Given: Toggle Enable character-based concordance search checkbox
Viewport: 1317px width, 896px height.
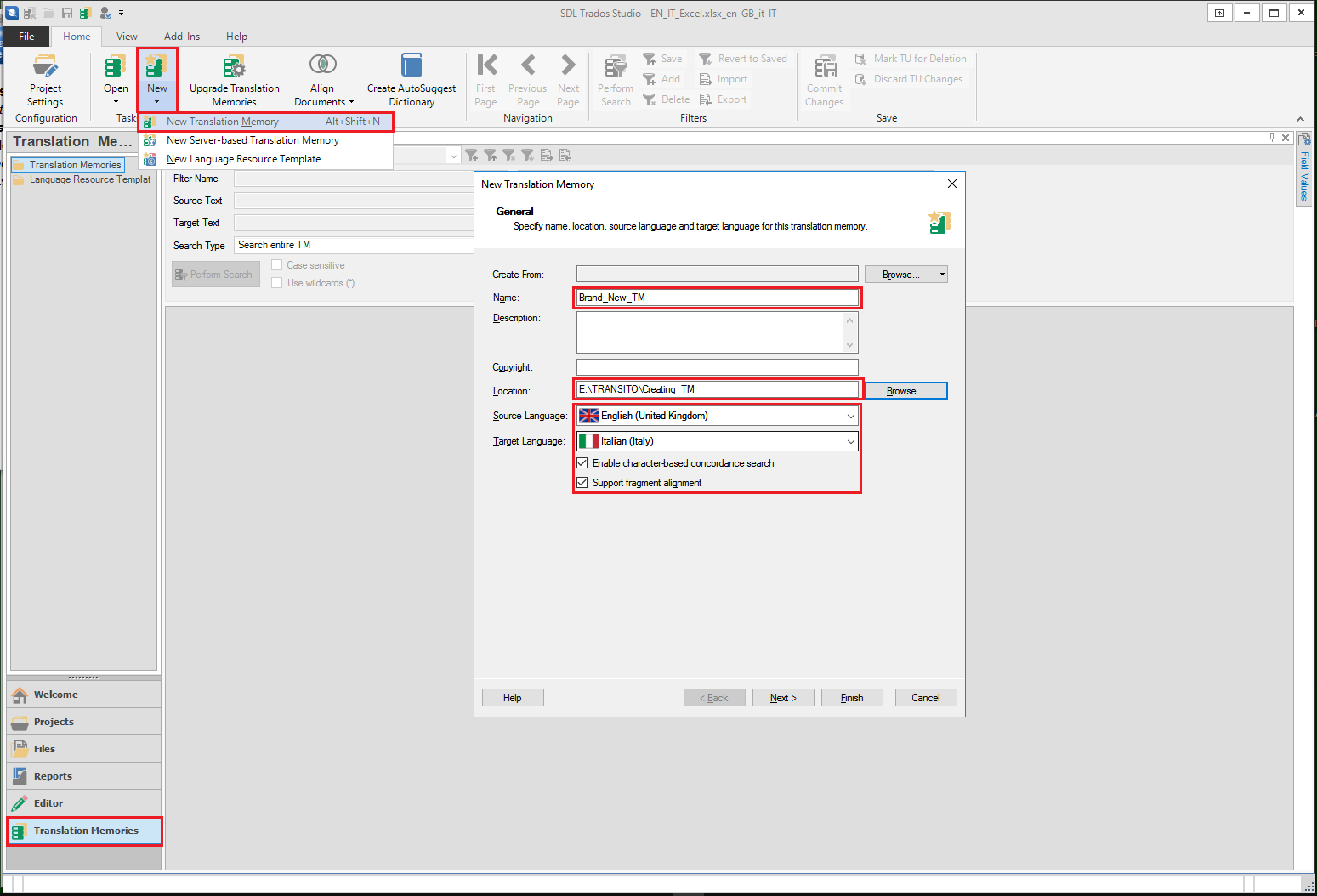Looking at the screenshot, I should (582, 463).
